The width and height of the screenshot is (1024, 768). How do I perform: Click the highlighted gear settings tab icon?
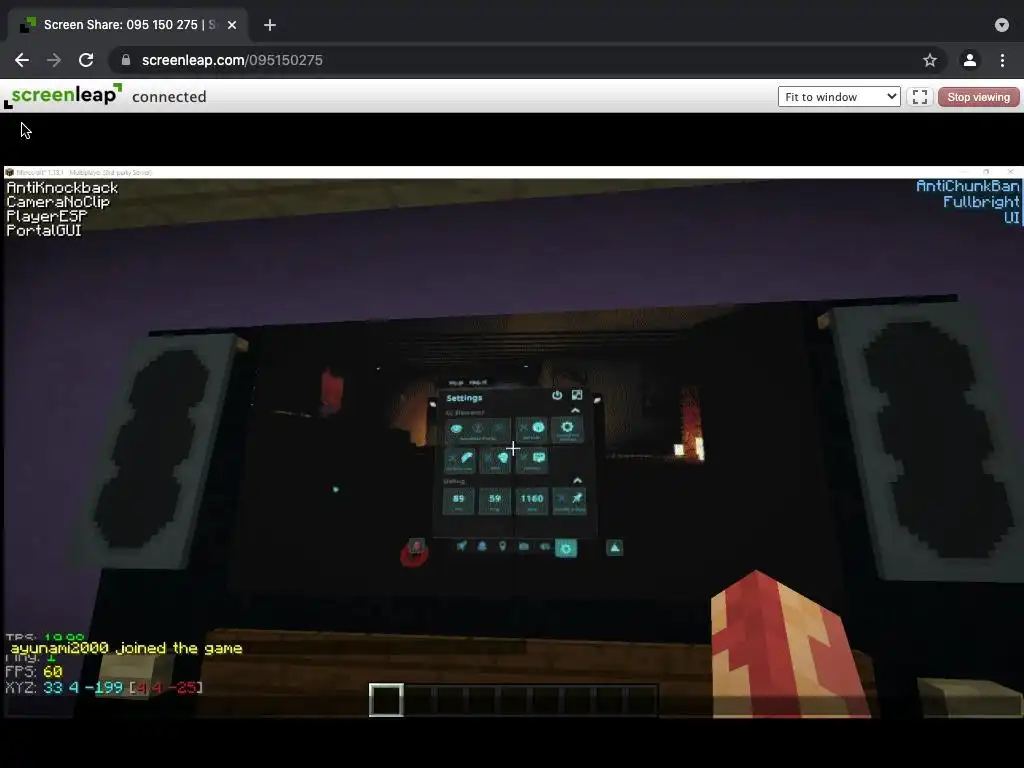[566, 548]
